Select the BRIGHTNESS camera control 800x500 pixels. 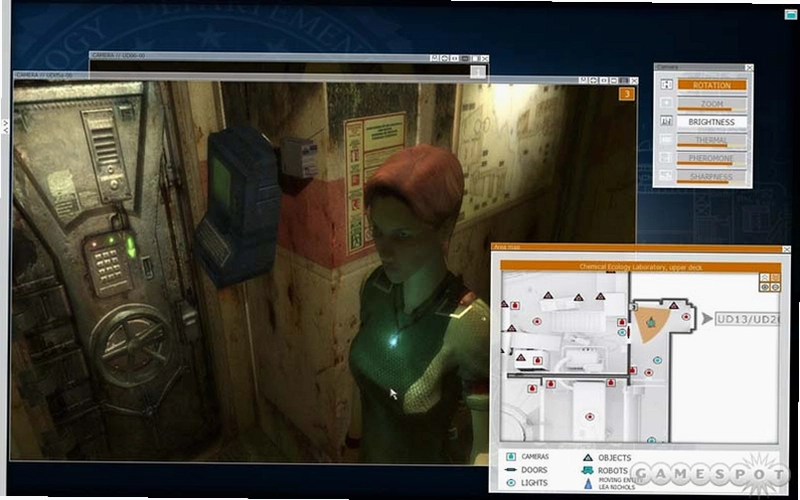pos(712,122)
